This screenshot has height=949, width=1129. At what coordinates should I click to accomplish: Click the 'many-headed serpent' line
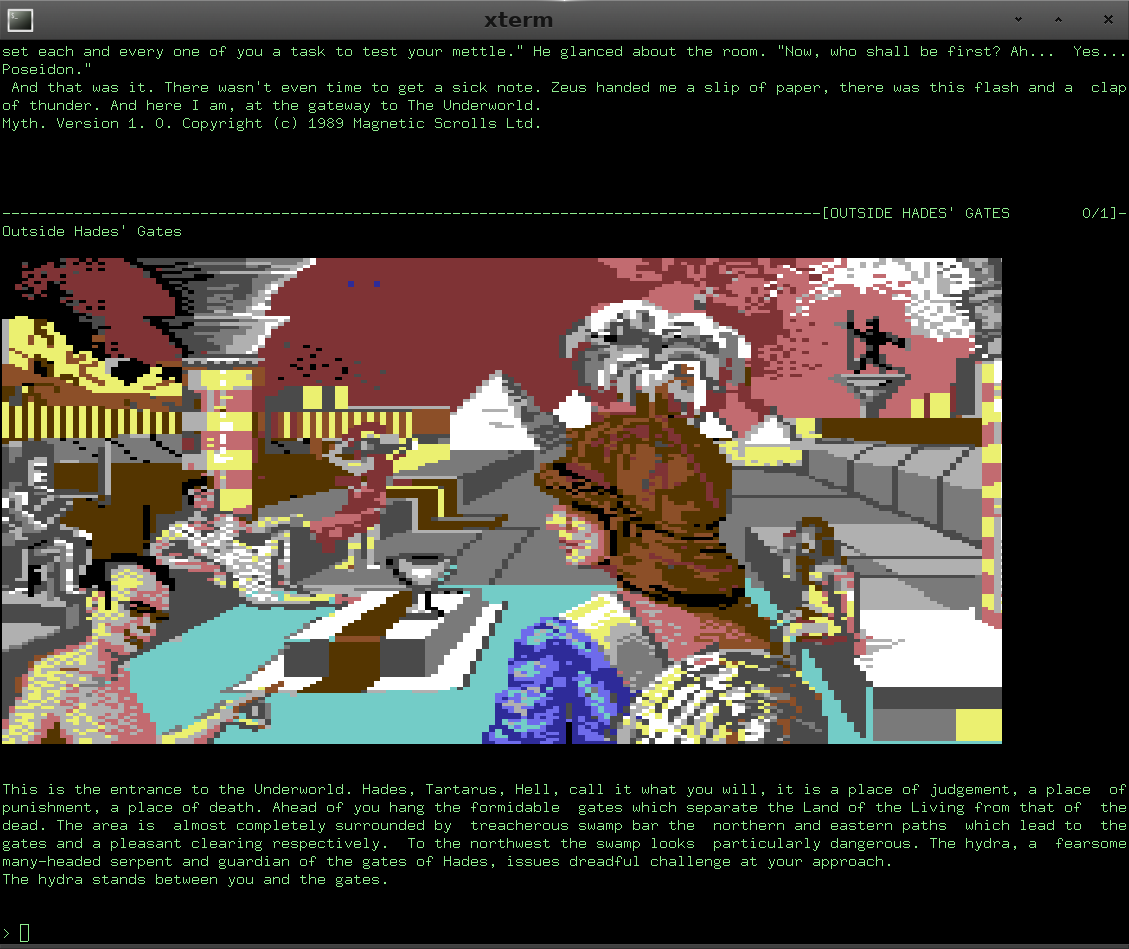tap(446, 861)
